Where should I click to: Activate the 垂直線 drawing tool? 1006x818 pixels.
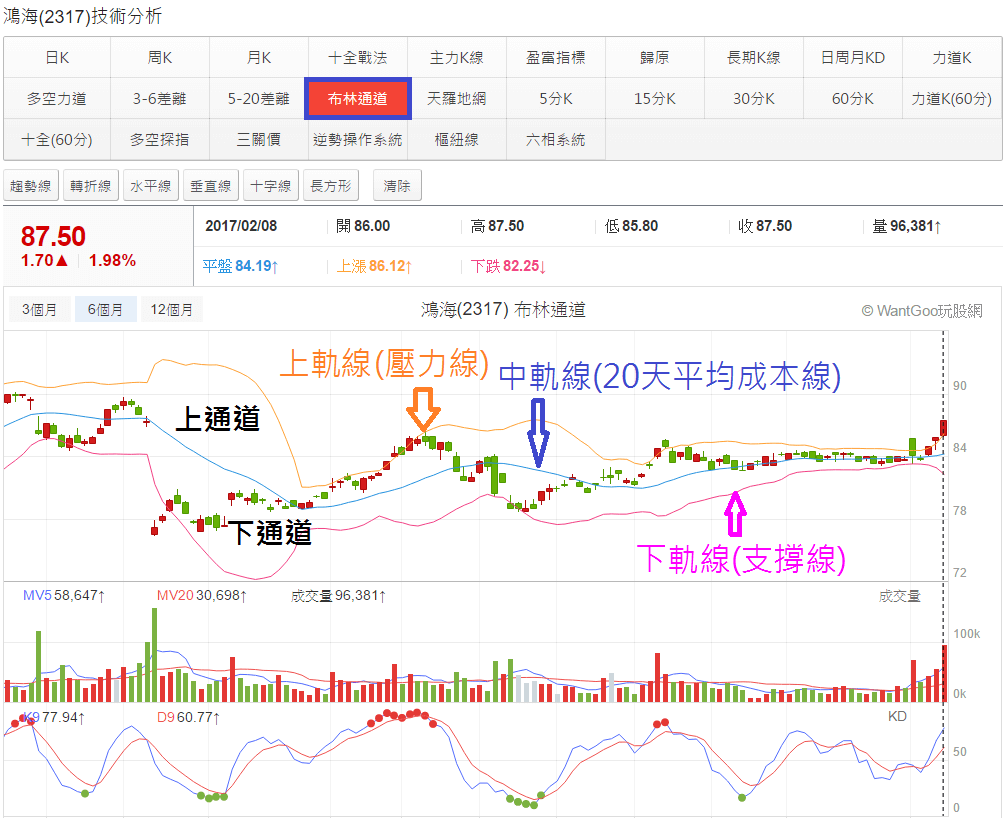tap(211, 186)
